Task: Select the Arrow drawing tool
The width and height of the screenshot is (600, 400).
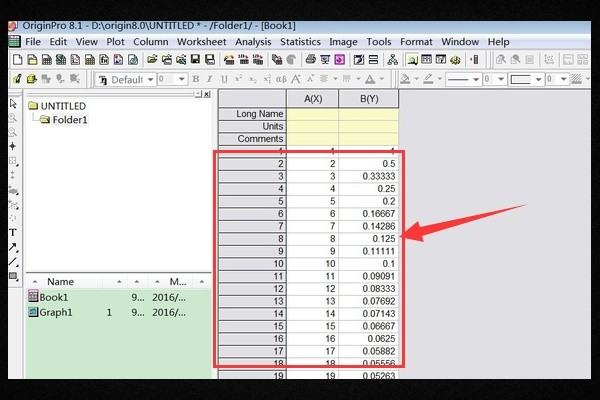Action: [13, 247]
